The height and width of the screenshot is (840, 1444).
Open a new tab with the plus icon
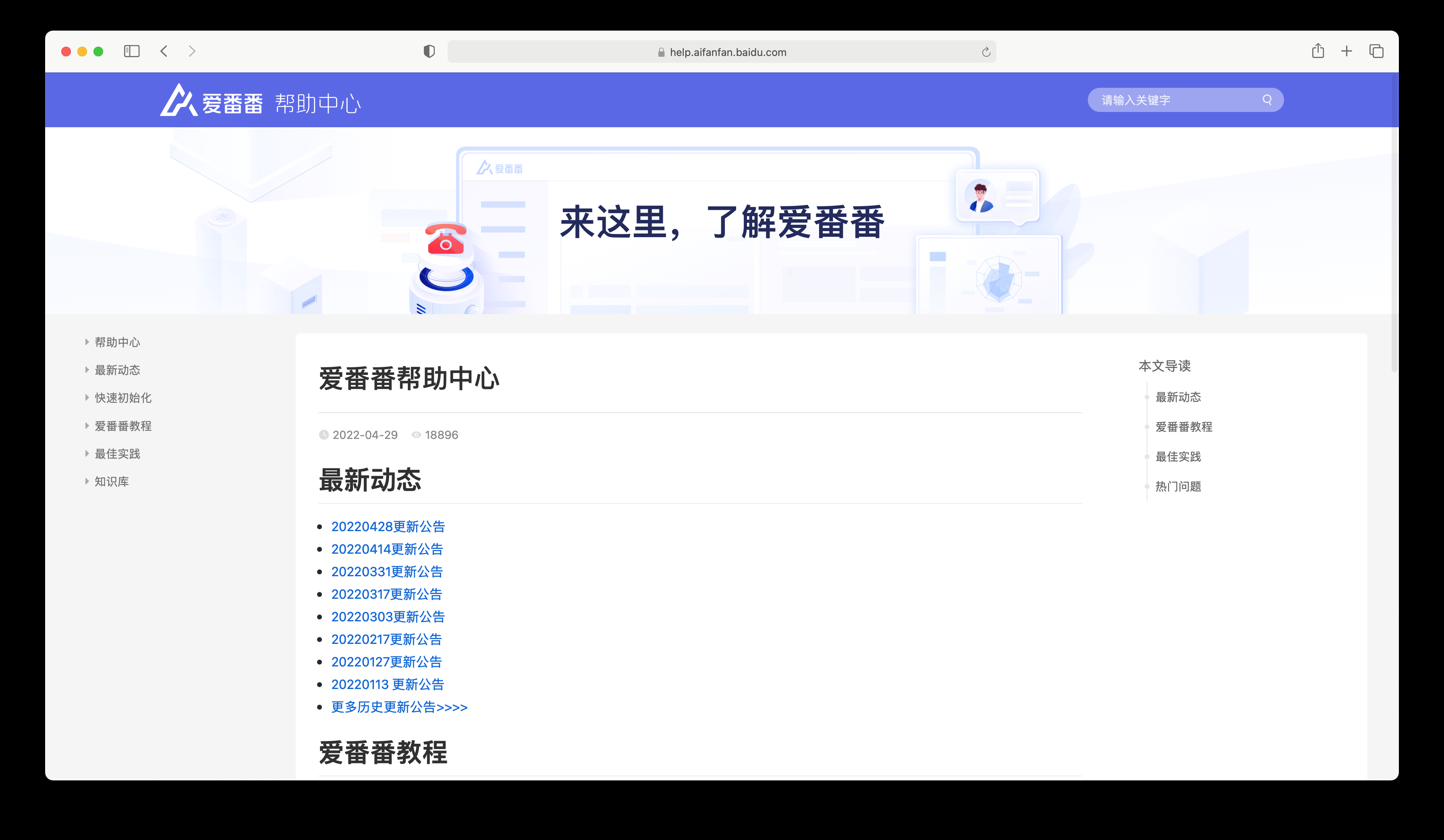[x=1346, y=52]
